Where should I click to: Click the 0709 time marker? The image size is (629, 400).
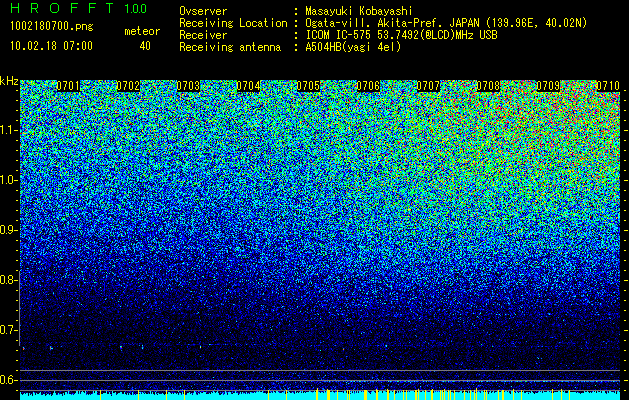coord(548,86)
